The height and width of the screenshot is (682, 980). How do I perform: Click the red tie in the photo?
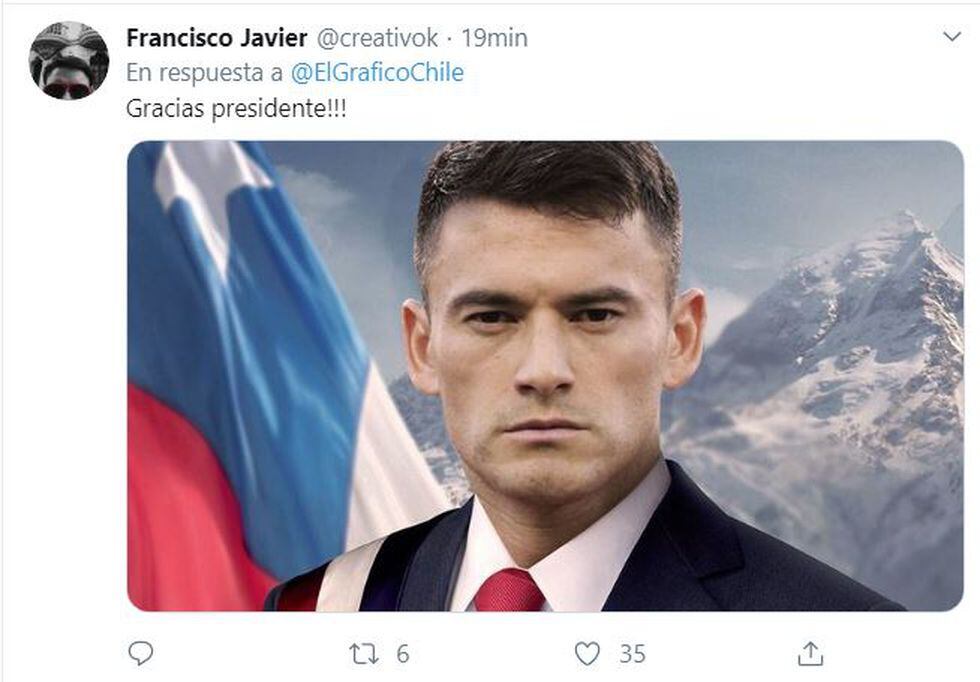click(508, 590)
